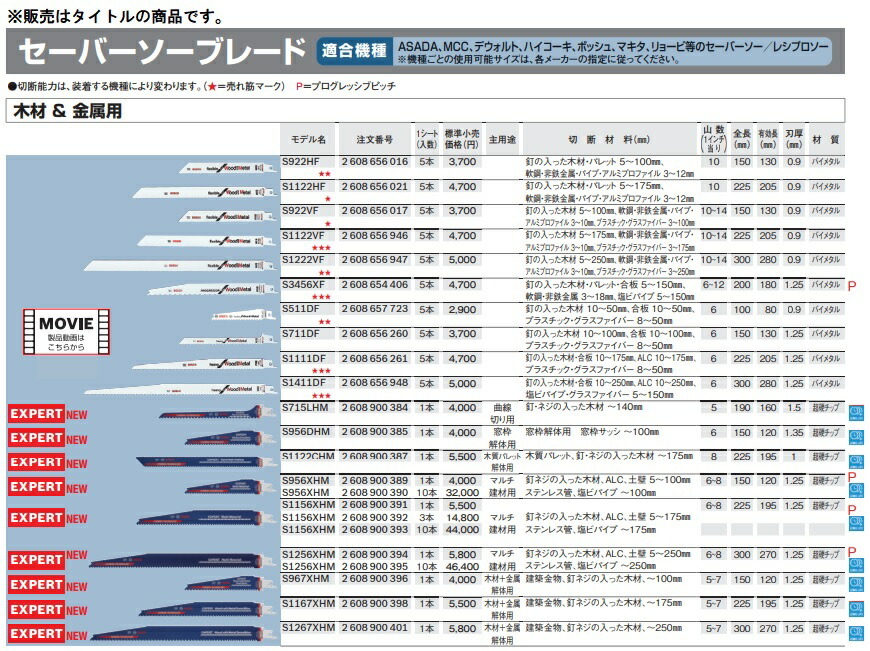Click the blue icon at S956DHM row end
Image resolution: width=870 pixels, height=651 pixels.
click(856, 438)
